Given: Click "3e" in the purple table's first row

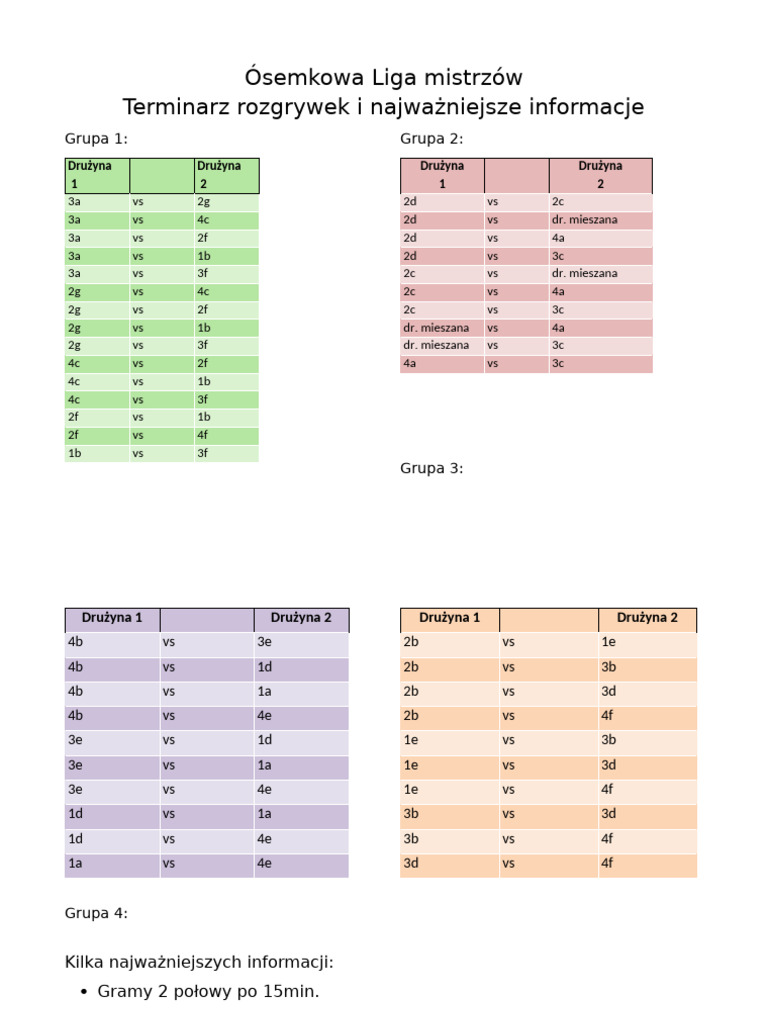Looking at the screenshot, I should pos(264,642).
